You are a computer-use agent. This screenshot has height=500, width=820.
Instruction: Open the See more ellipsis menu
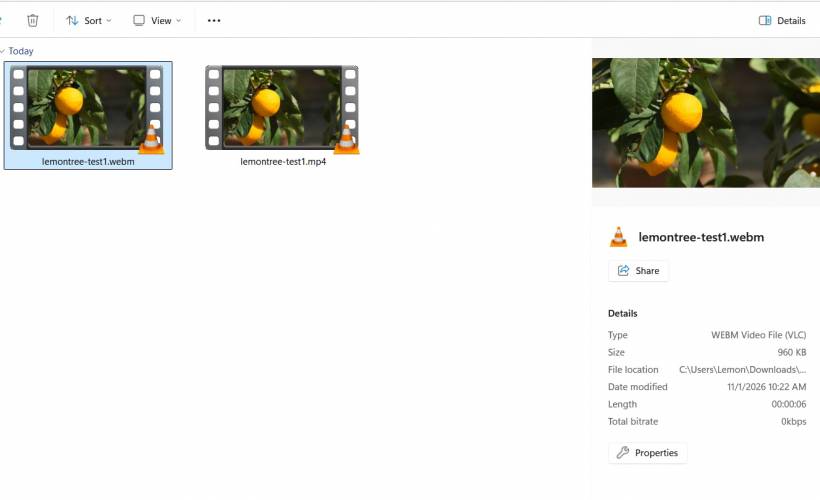point(214,20)
